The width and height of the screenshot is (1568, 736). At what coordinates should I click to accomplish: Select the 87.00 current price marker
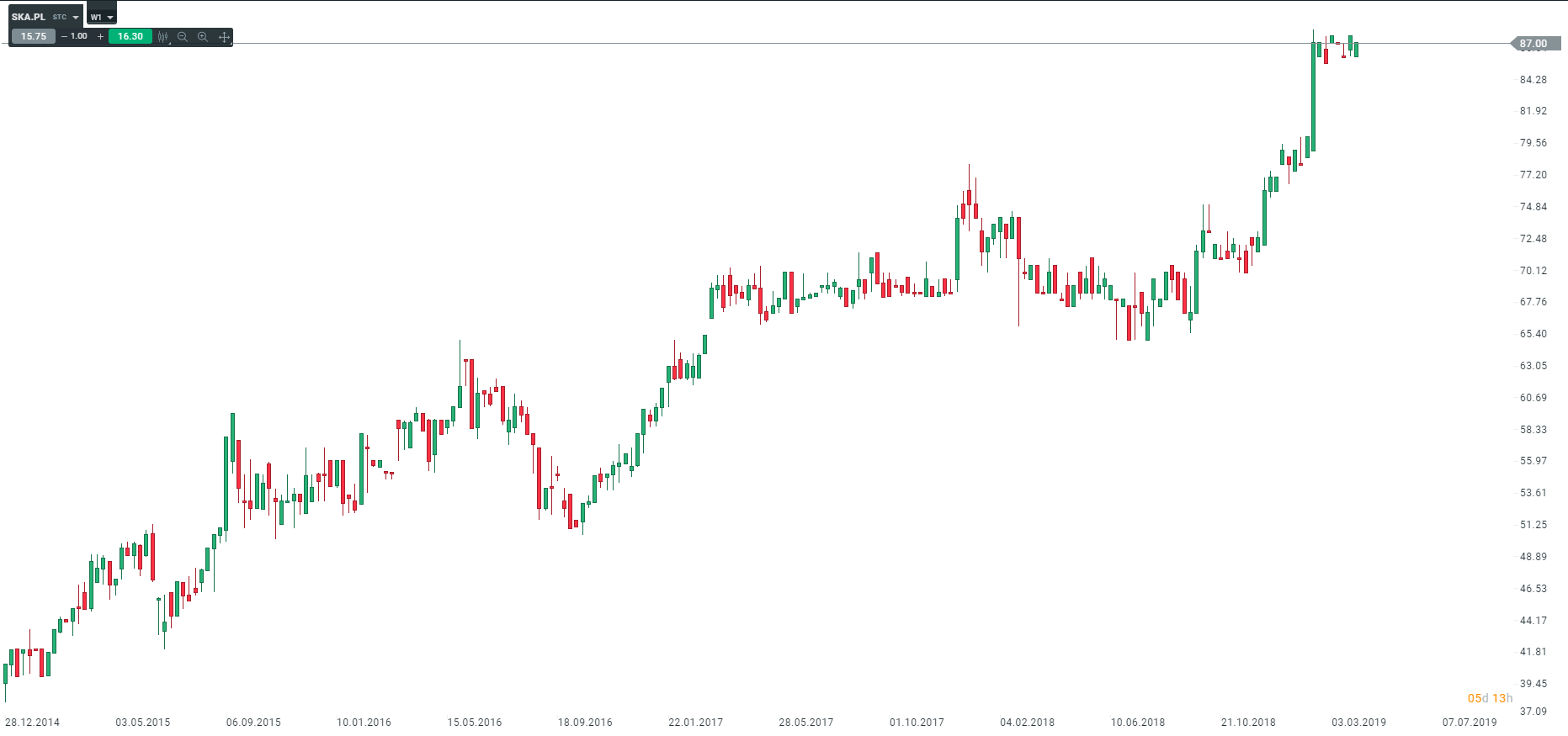1533,44
